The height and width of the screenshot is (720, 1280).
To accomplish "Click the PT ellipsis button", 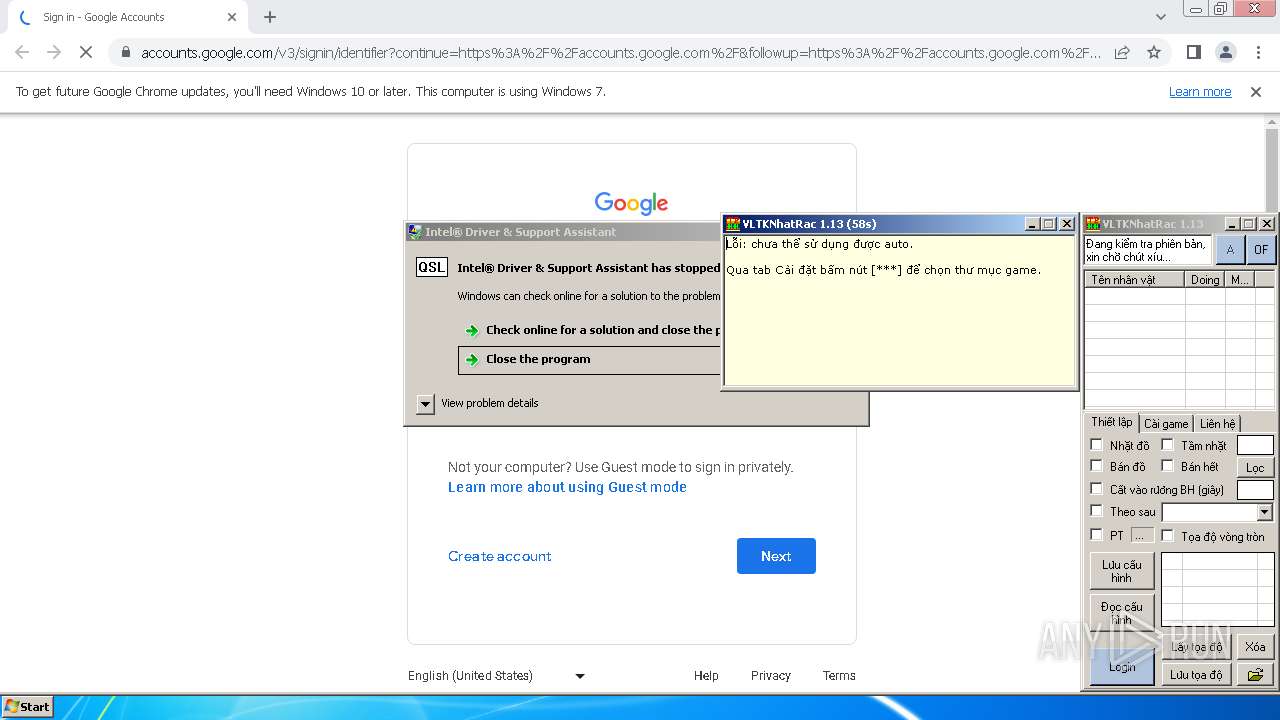I will click(x=1143, y=535).
